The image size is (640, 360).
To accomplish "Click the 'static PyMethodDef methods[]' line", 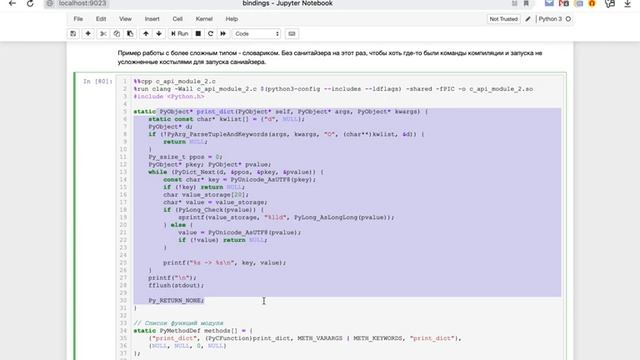I will (x=193, y=331).
